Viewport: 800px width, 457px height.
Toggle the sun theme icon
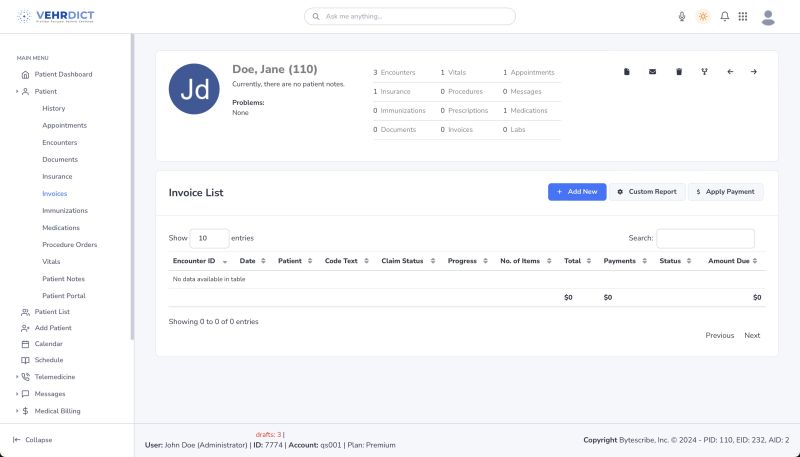tap(703, 16)
